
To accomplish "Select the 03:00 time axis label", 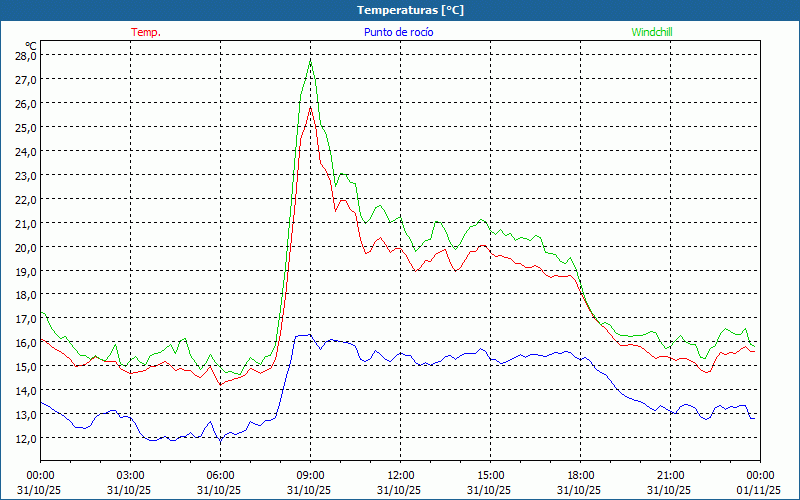I will (x=130, y=475).
